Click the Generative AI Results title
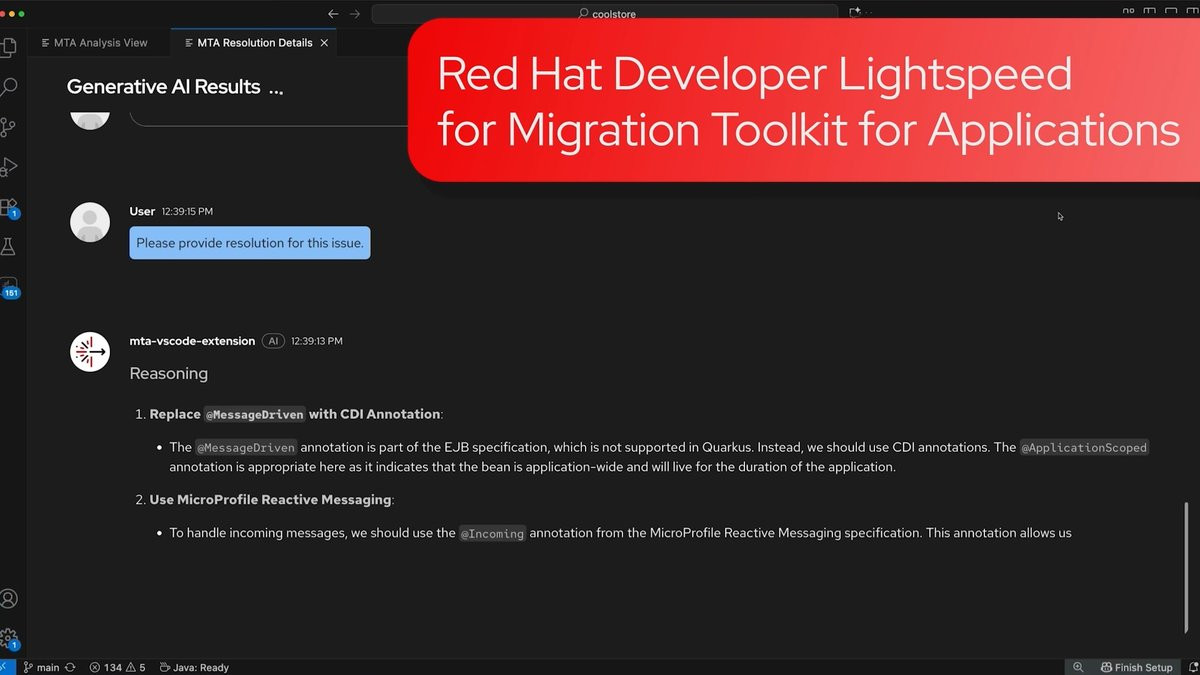The height and width of the screenshot is (675, 1200). [163, 87]
